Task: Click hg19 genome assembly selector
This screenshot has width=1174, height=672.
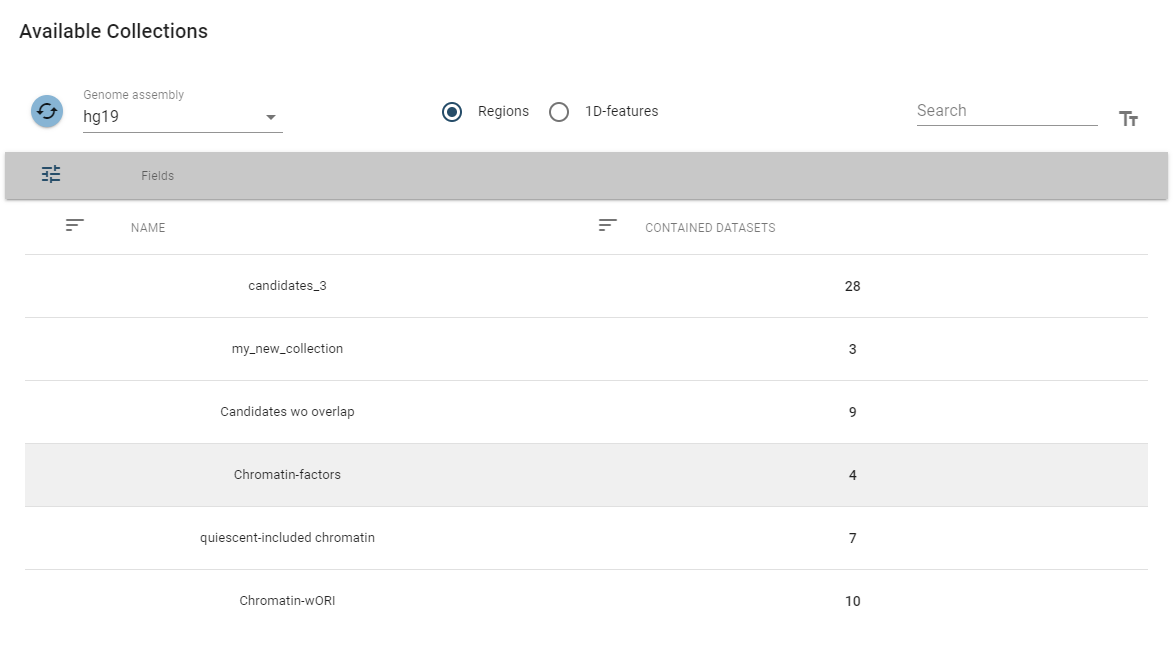Action: click(170, 116)
